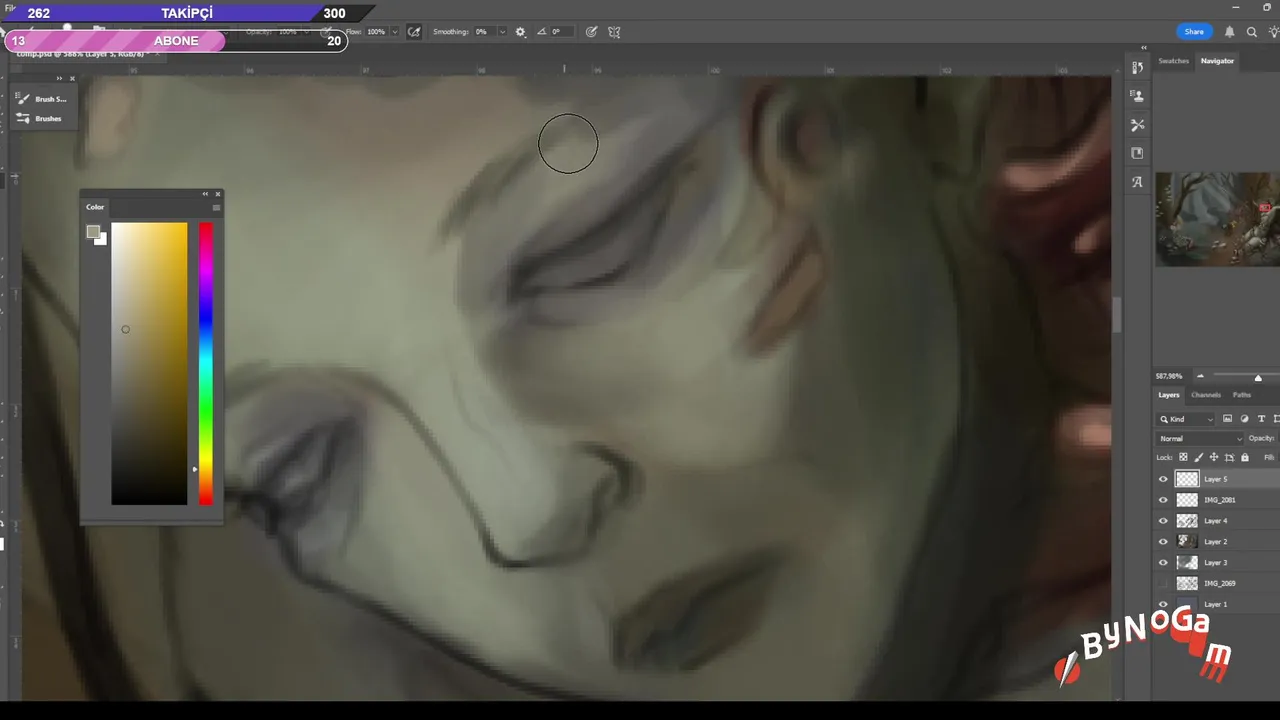Close the floating Color panel
Screen dimensions: 1280x720
pyautogui.click(x=217, y=194)
